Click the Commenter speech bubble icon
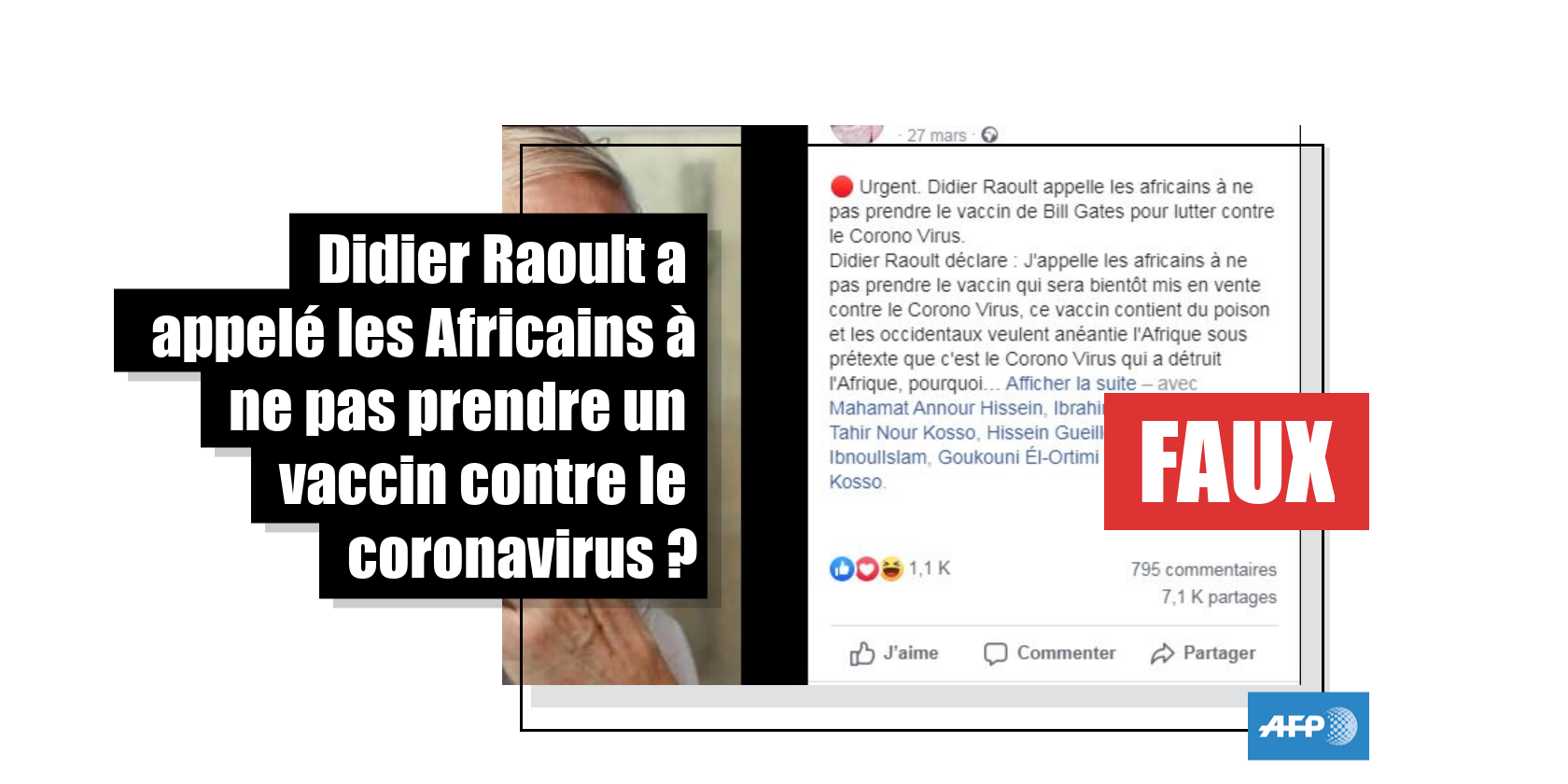 pos(995,653)
